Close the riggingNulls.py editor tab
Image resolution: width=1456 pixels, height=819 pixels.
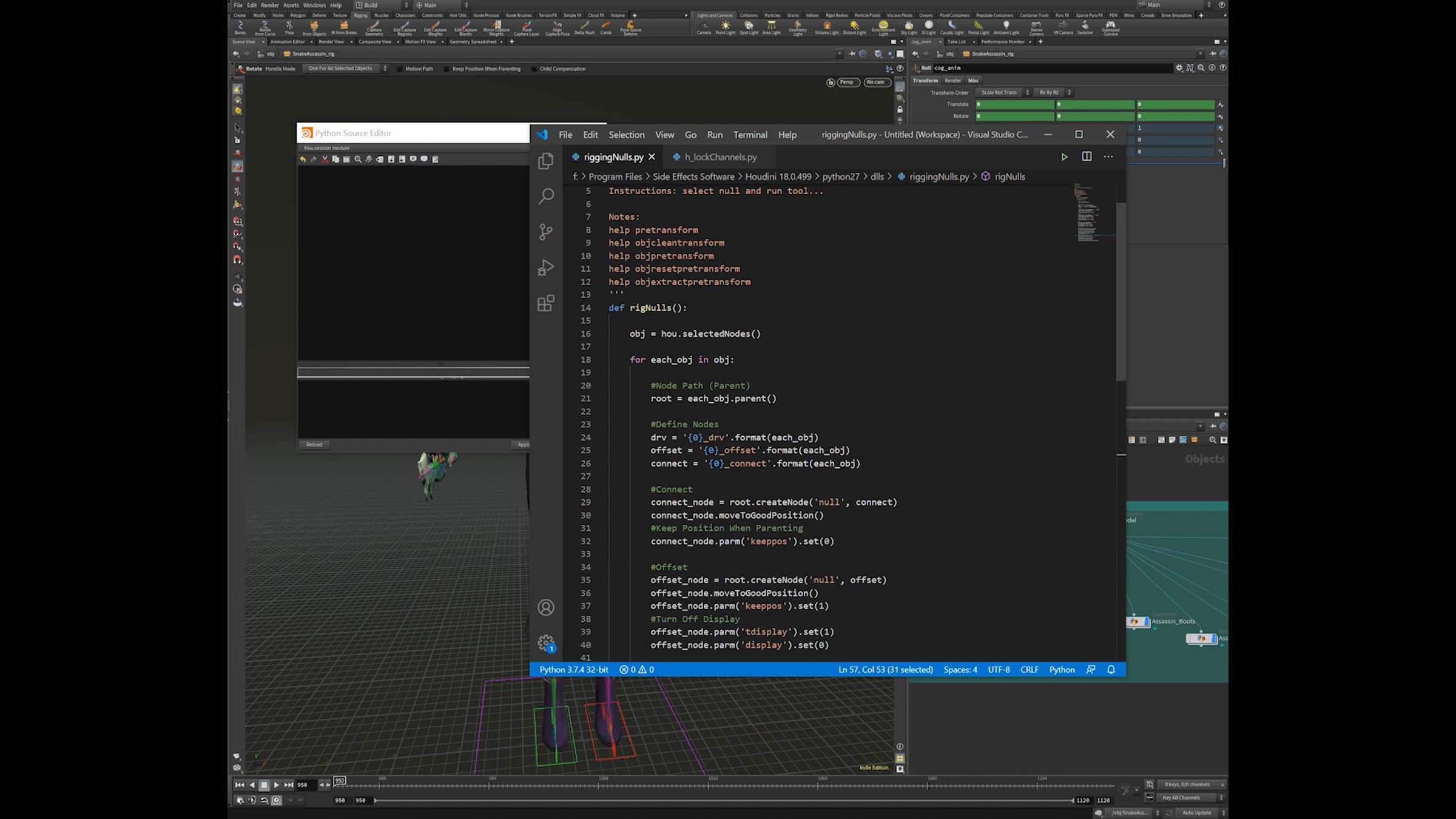(x=652, y=157)
